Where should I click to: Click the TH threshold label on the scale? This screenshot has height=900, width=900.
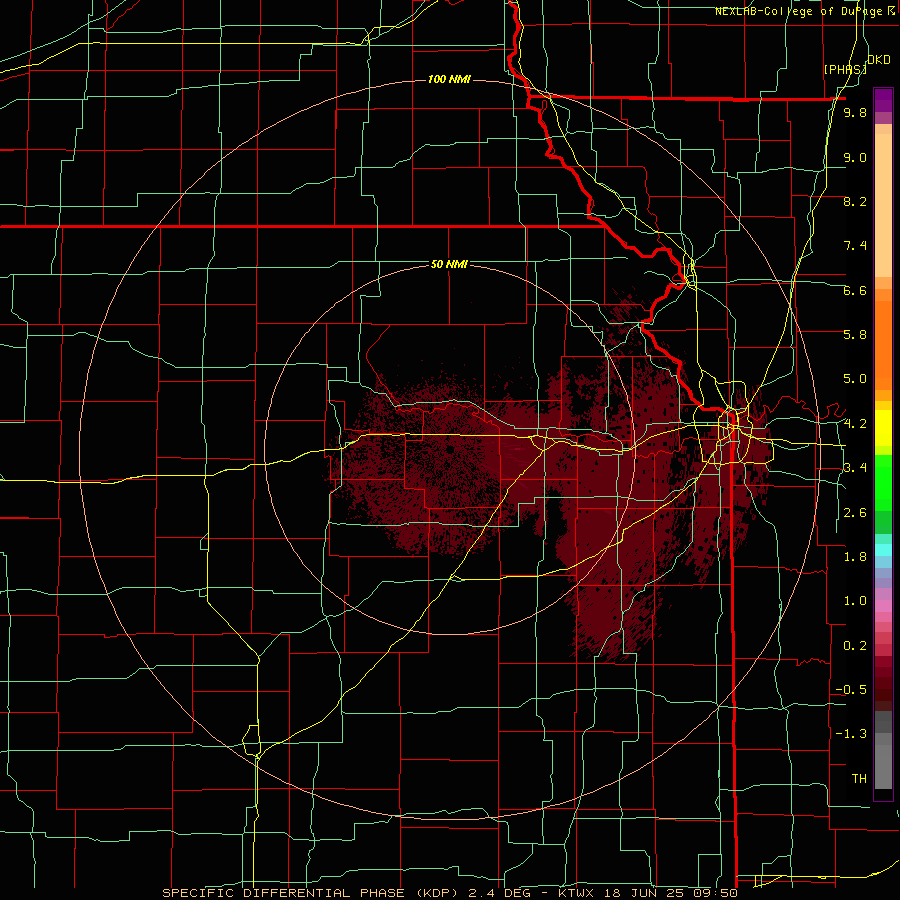[859, 779]
